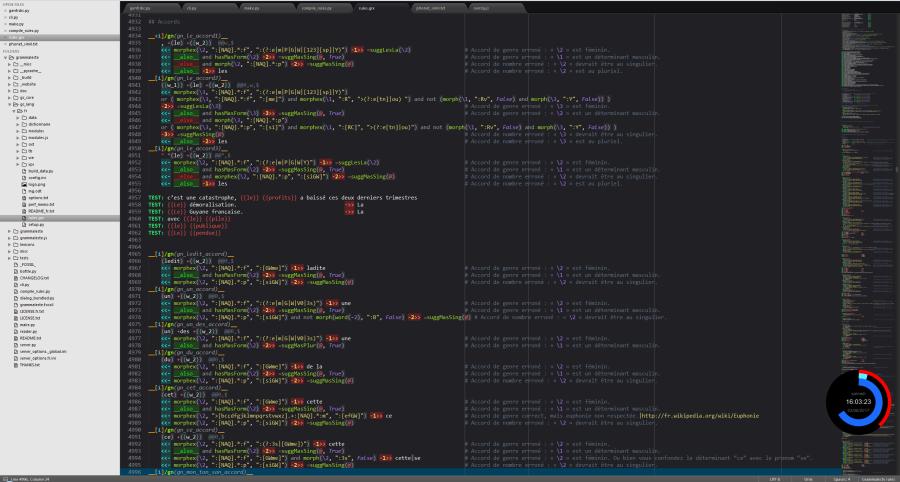Image resolution: width=900 pixels, height=482 pixels.
Task: Open server_options._global.ini in the sidebar
Action: tap(43, 351)
